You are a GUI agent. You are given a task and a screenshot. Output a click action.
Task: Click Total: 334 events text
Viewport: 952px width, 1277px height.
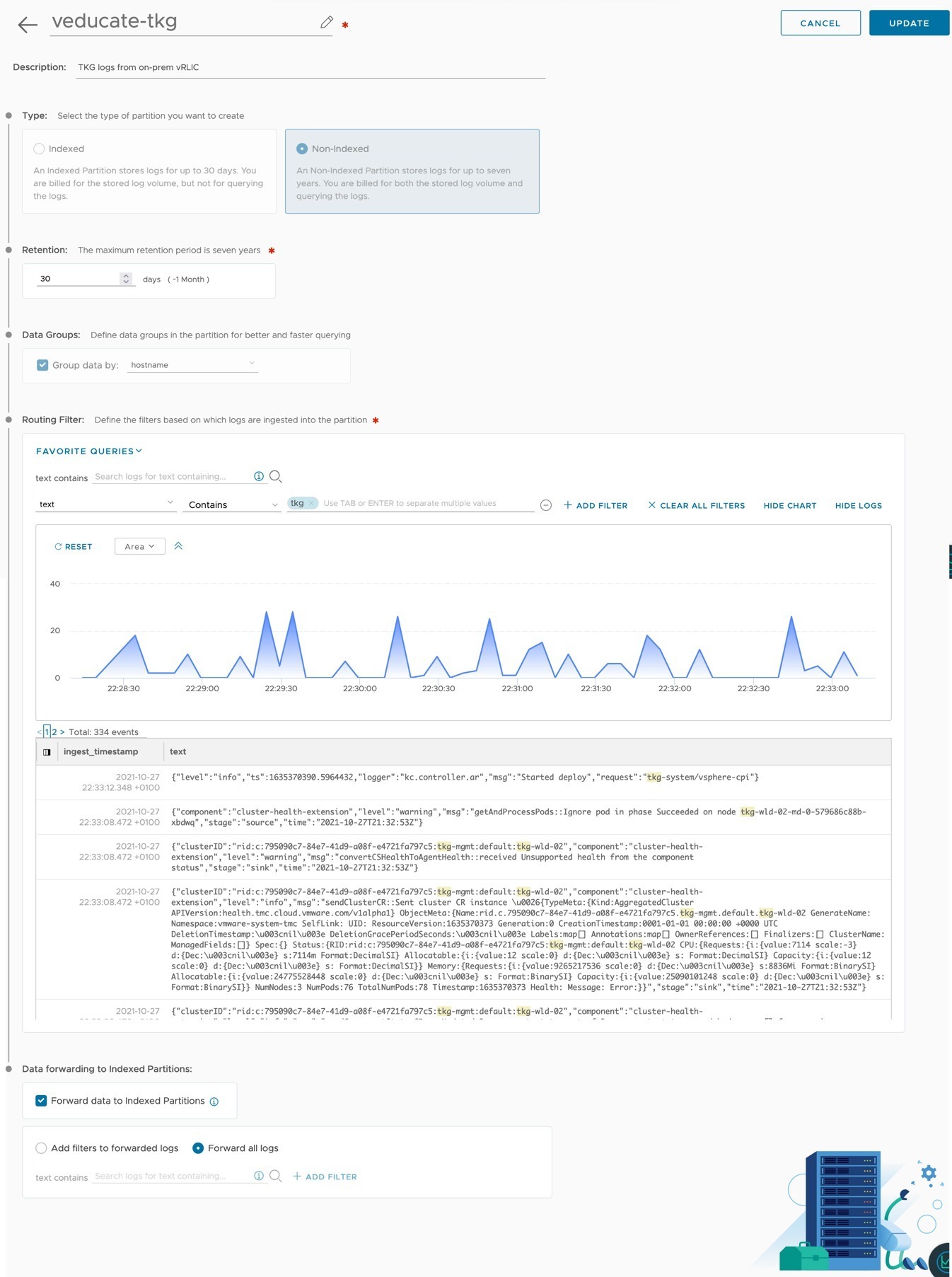coord(103,732)
